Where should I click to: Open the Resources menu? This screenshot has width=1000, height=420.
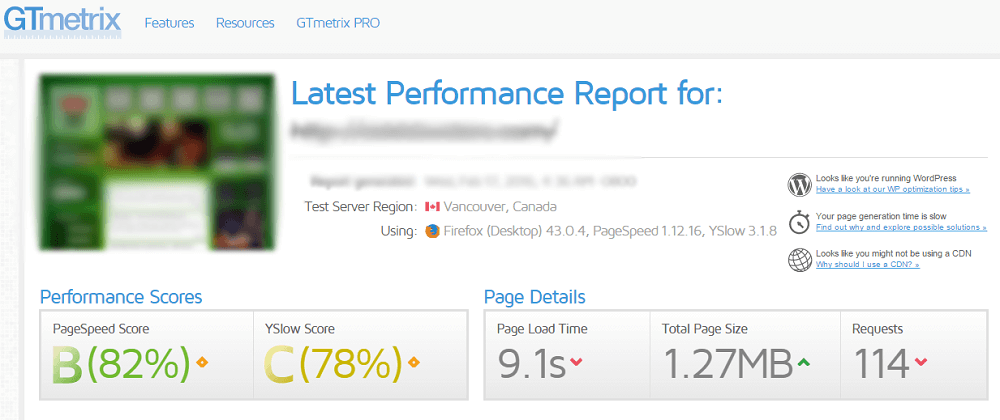click(245, 23)
